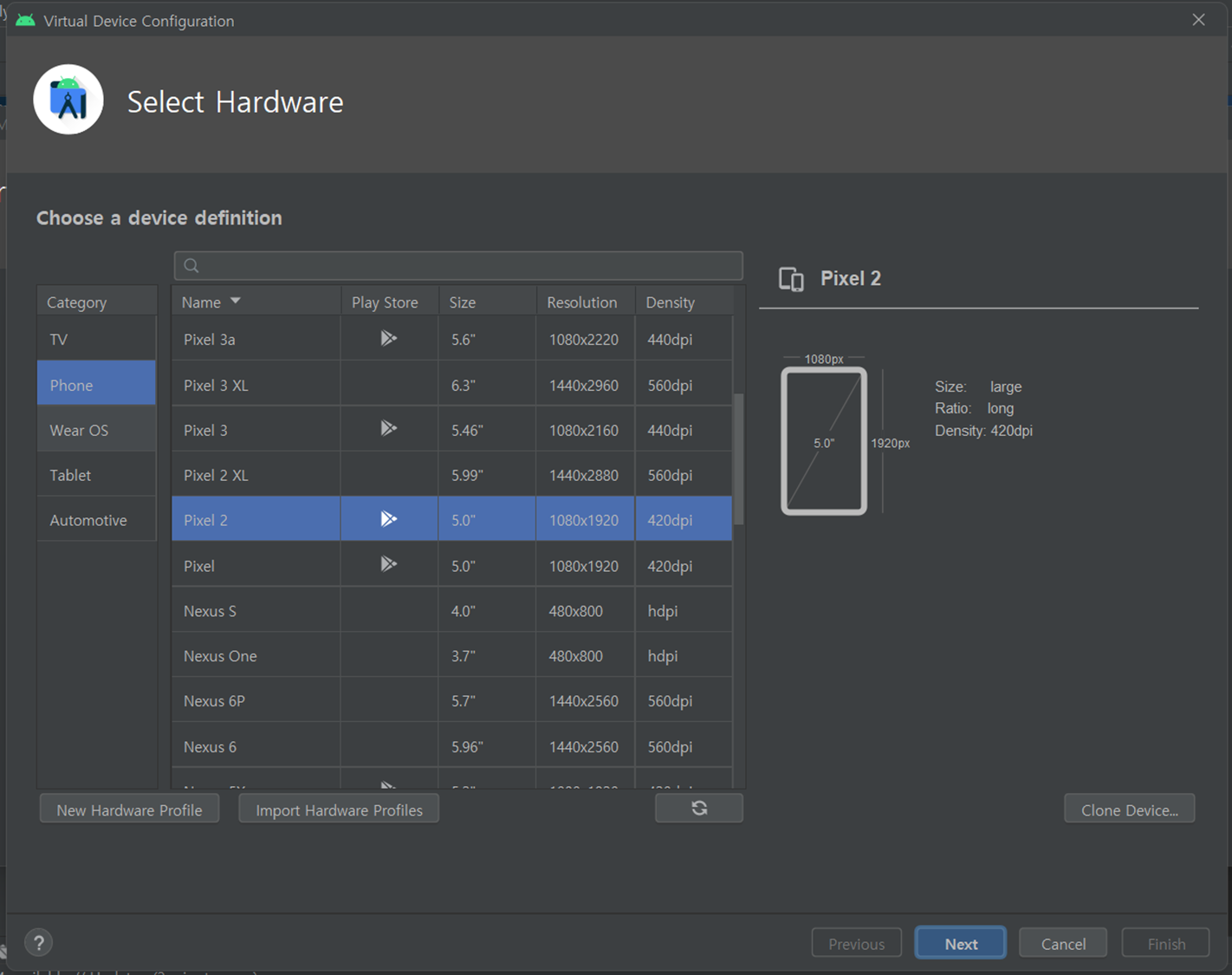The image size is (1232, 975).
Task: Focus the device search field
Action: click(458, 265)
